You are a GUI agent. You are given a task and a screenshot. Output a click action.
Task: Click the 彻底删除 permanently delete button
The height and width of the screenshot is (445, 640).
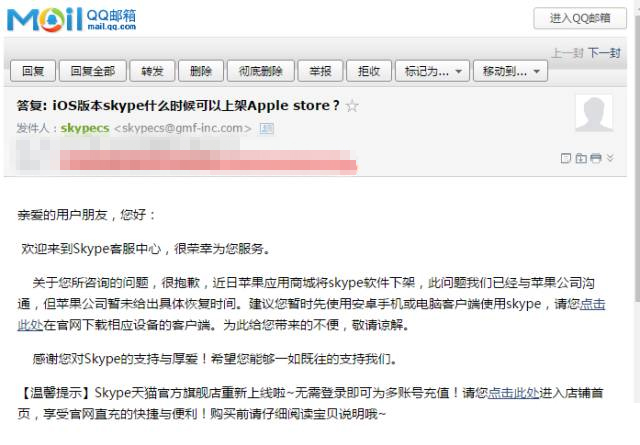point(260,71)
